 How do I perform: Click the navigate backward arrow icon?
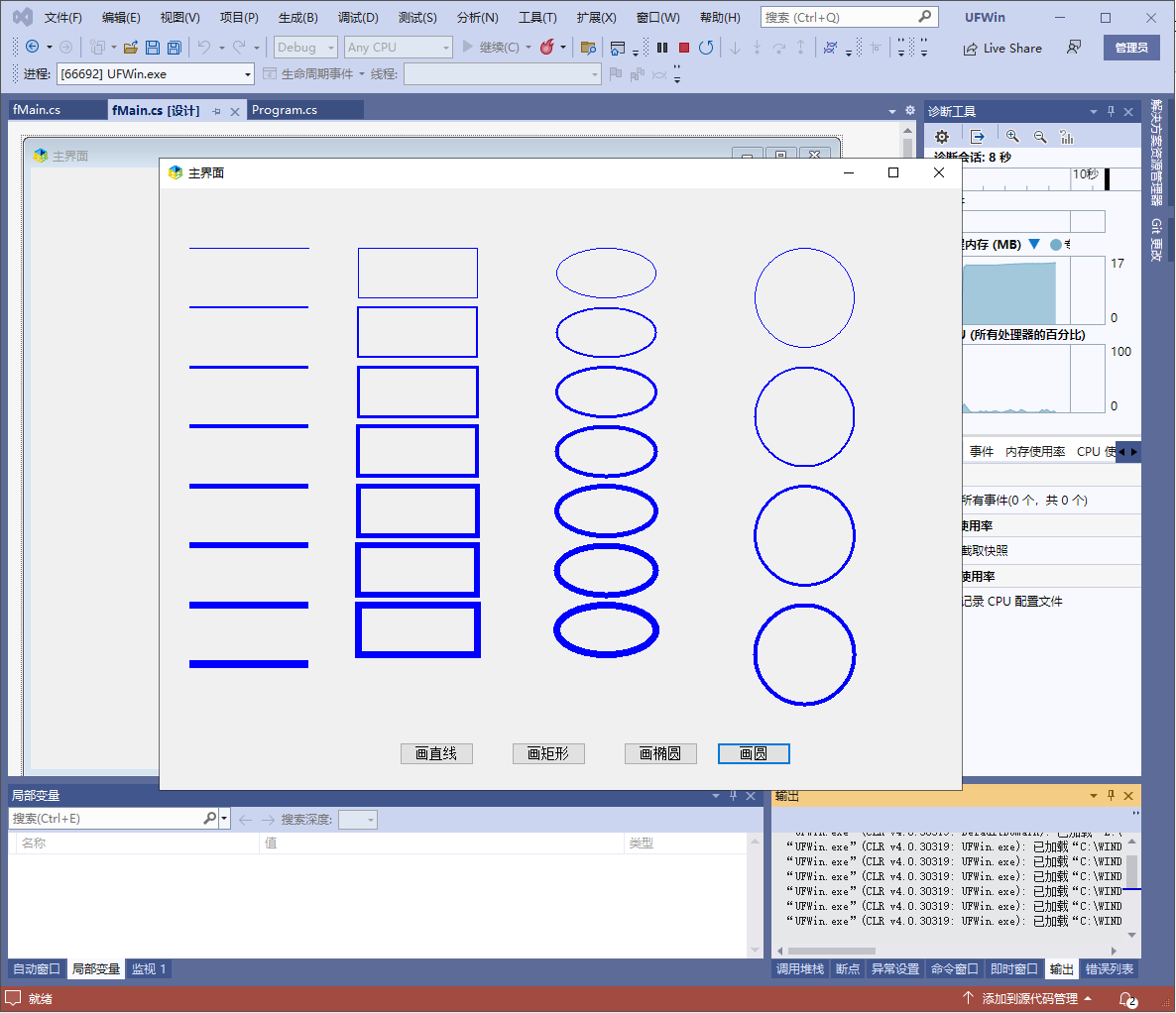pos(33,48)
